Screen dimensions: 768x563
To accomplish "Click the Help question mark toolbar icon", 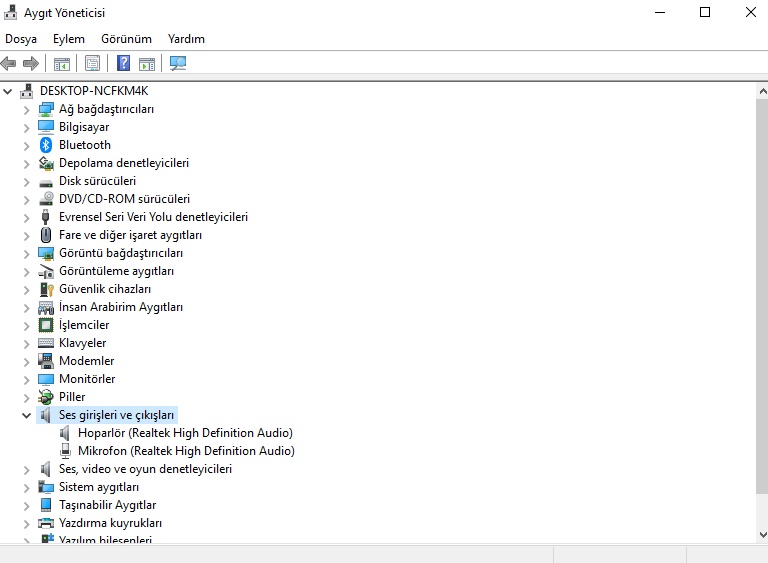I will (x=123, y=63).
